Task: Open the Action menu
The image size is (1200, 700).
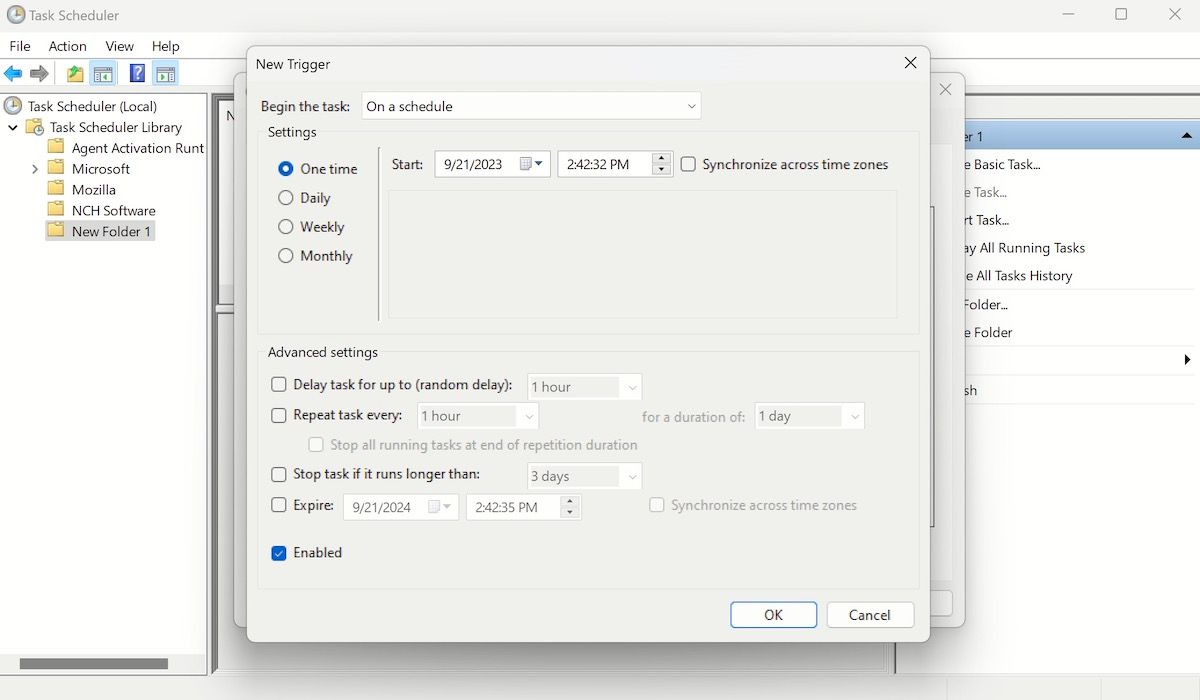Action: [67, 46]
